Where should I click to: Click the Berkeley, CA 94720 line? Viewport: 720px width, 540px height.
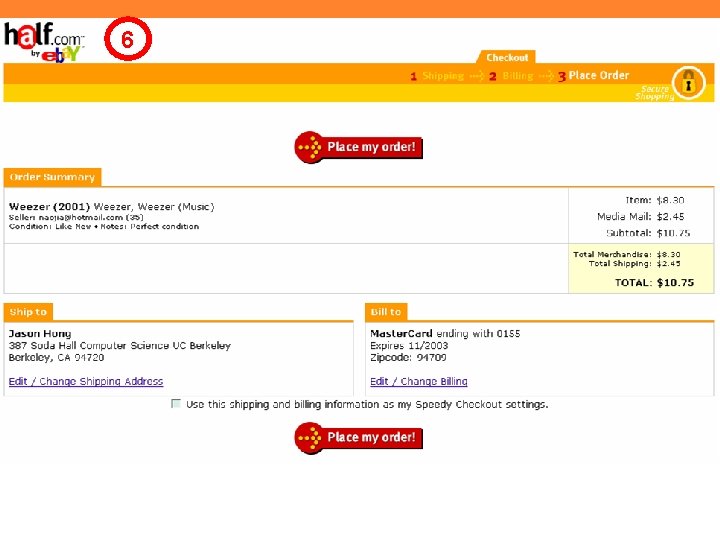pyautogui.click(x=56, y=357)
